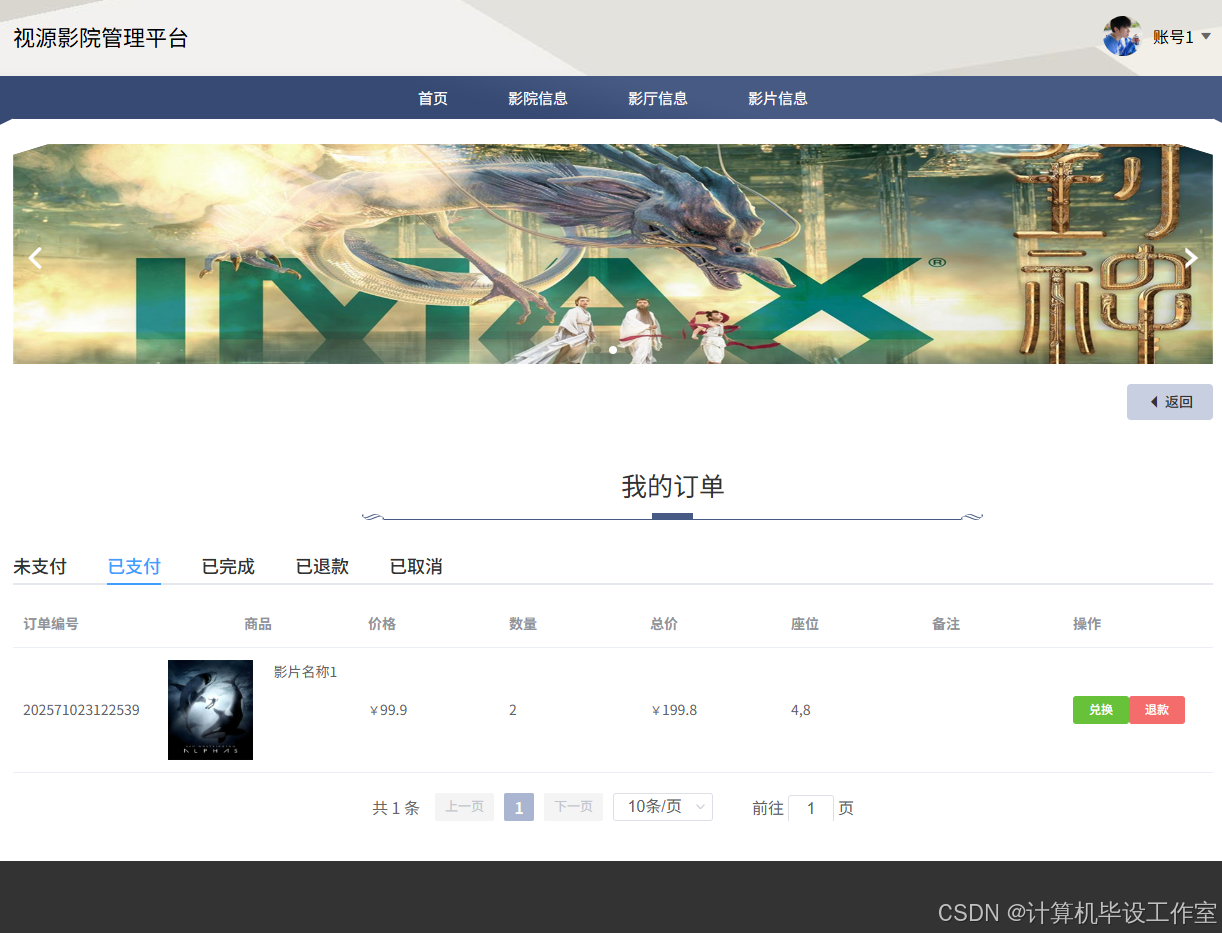The width and height of the screenshot is (1222, 933).
Task: Click the green 兑换 button
Action: (1101, 710)
